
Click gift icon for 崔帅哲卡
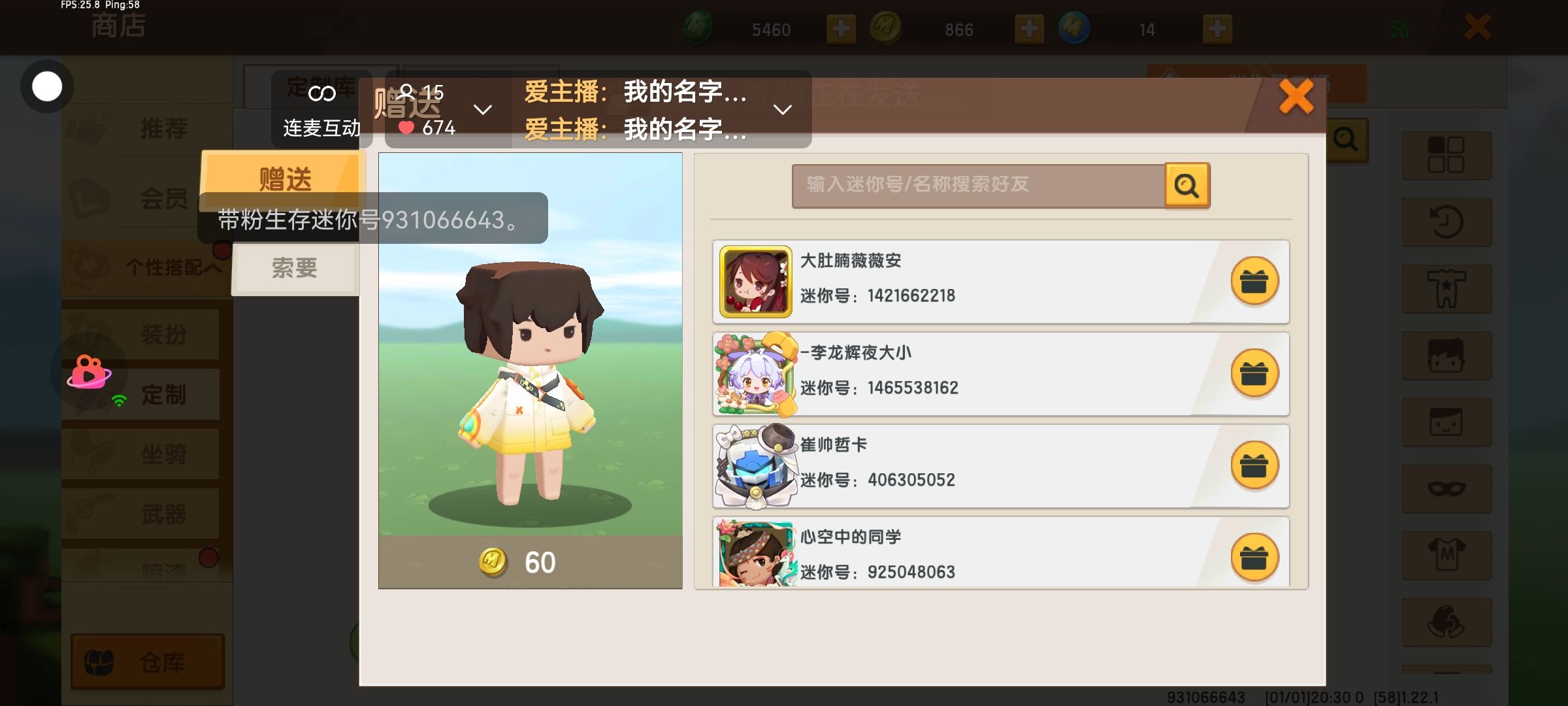tap(1254, 466)
